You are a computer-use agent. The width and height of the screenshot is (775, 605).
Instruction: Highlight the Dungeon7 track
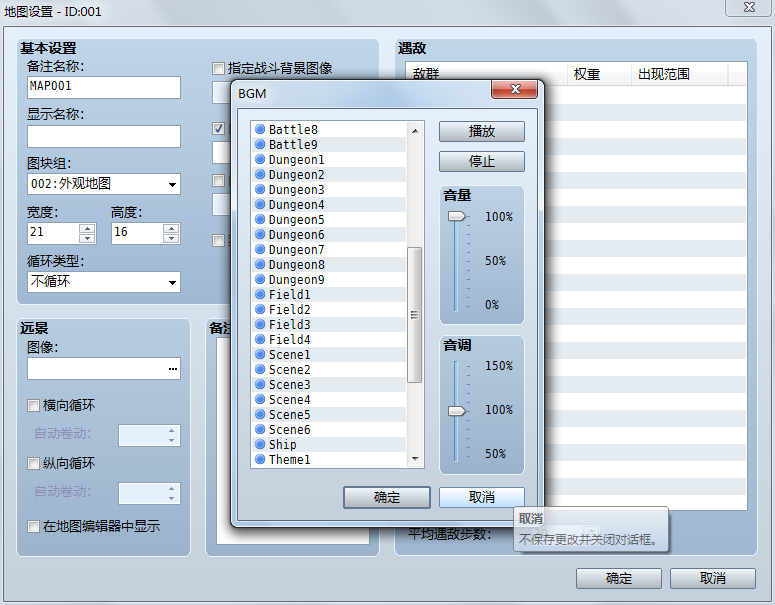(x=329, y=250)
